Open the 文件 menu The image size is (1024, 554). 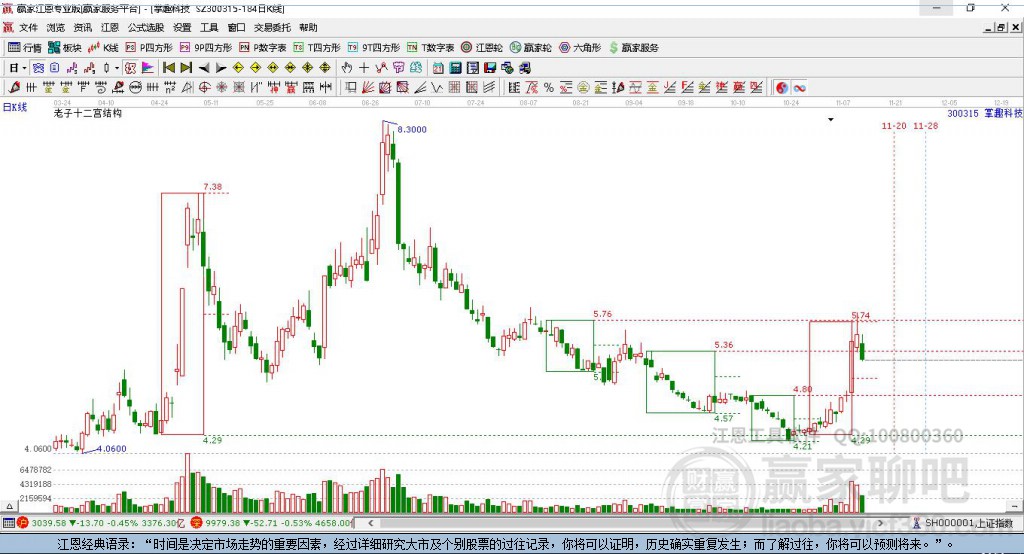[29, 27]
